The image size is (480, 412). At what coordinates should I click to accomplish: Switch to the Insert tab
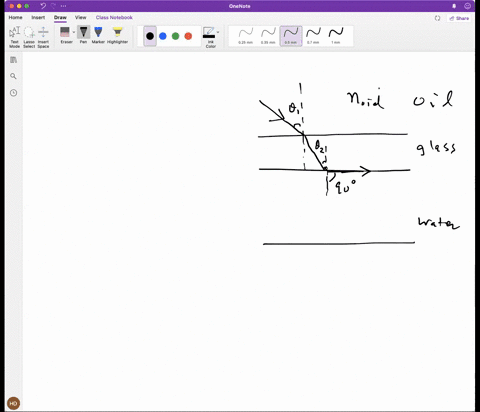point(38,17)
